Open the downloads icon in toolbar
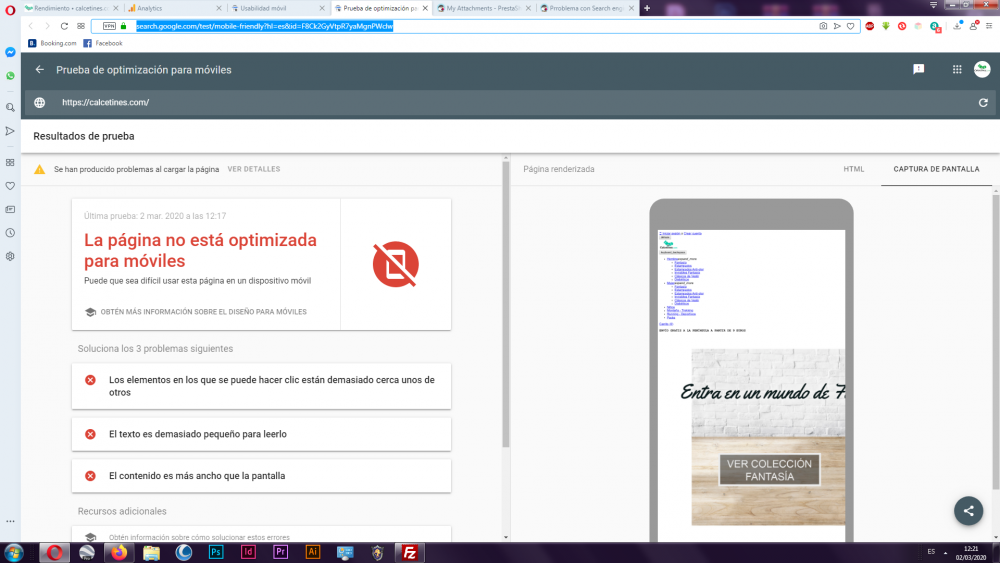Screen dimensions: 1000x563 coord(957,26)
